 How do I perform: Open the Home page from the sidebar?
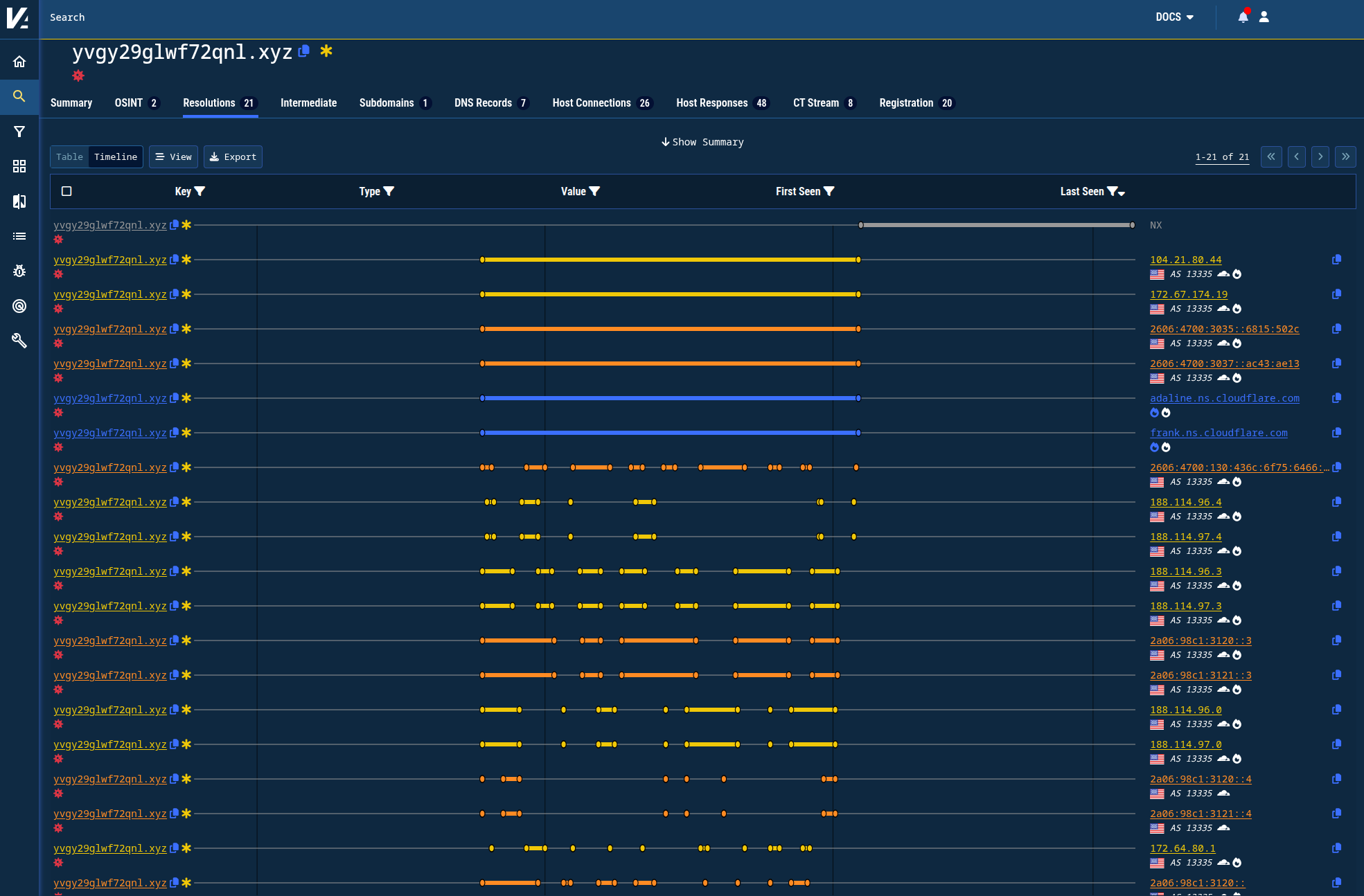coord(19,60)
